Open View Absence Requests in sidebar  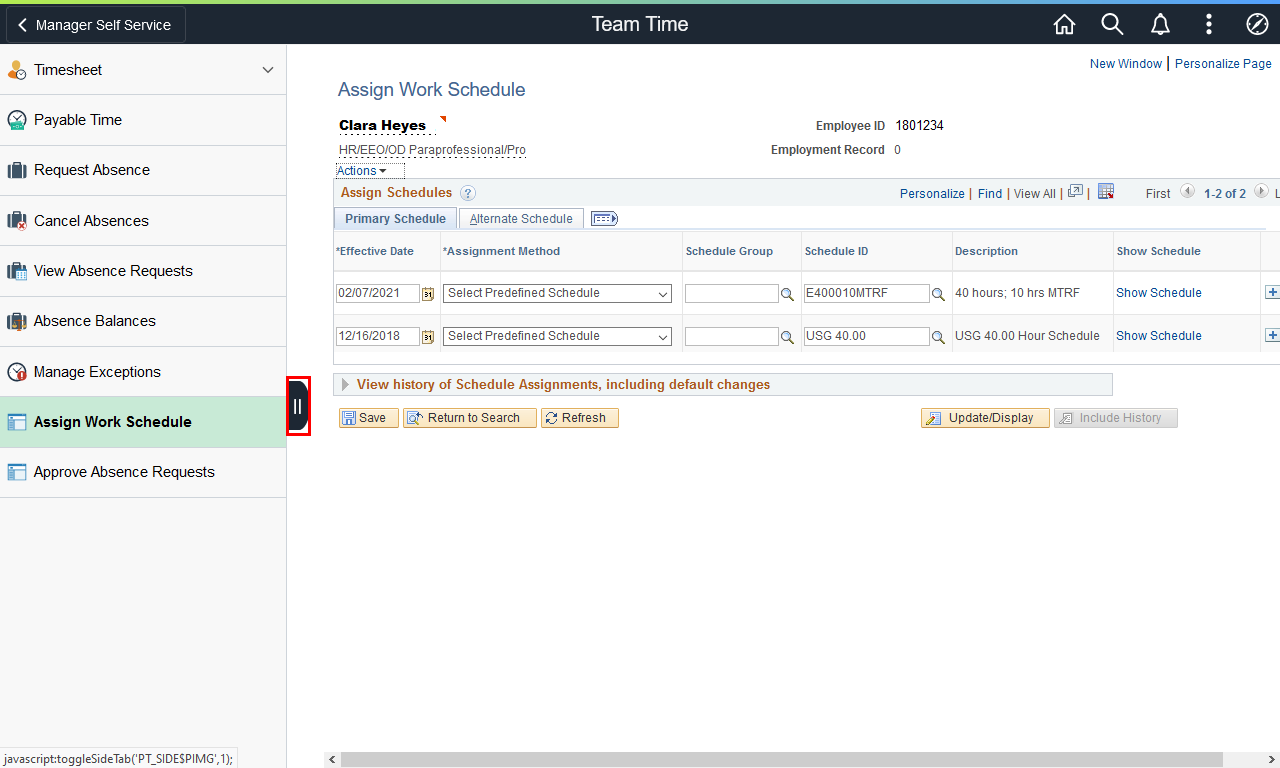(x=143, y=271)
